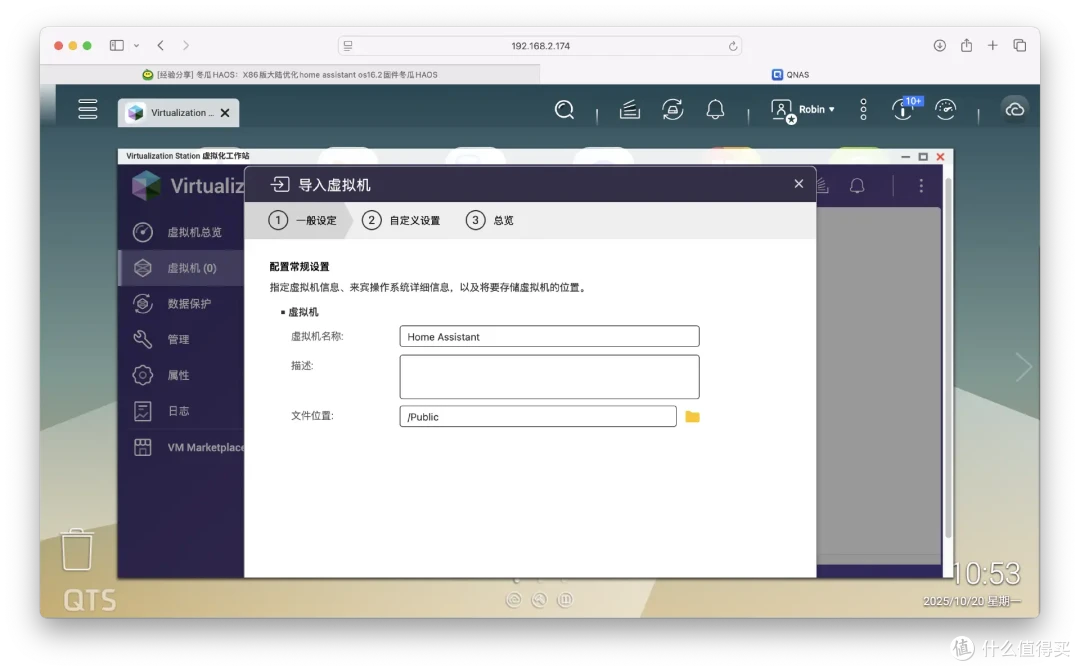
Task: Click the Safari address bar 192.168.2.174
Action: click(540, 46)
